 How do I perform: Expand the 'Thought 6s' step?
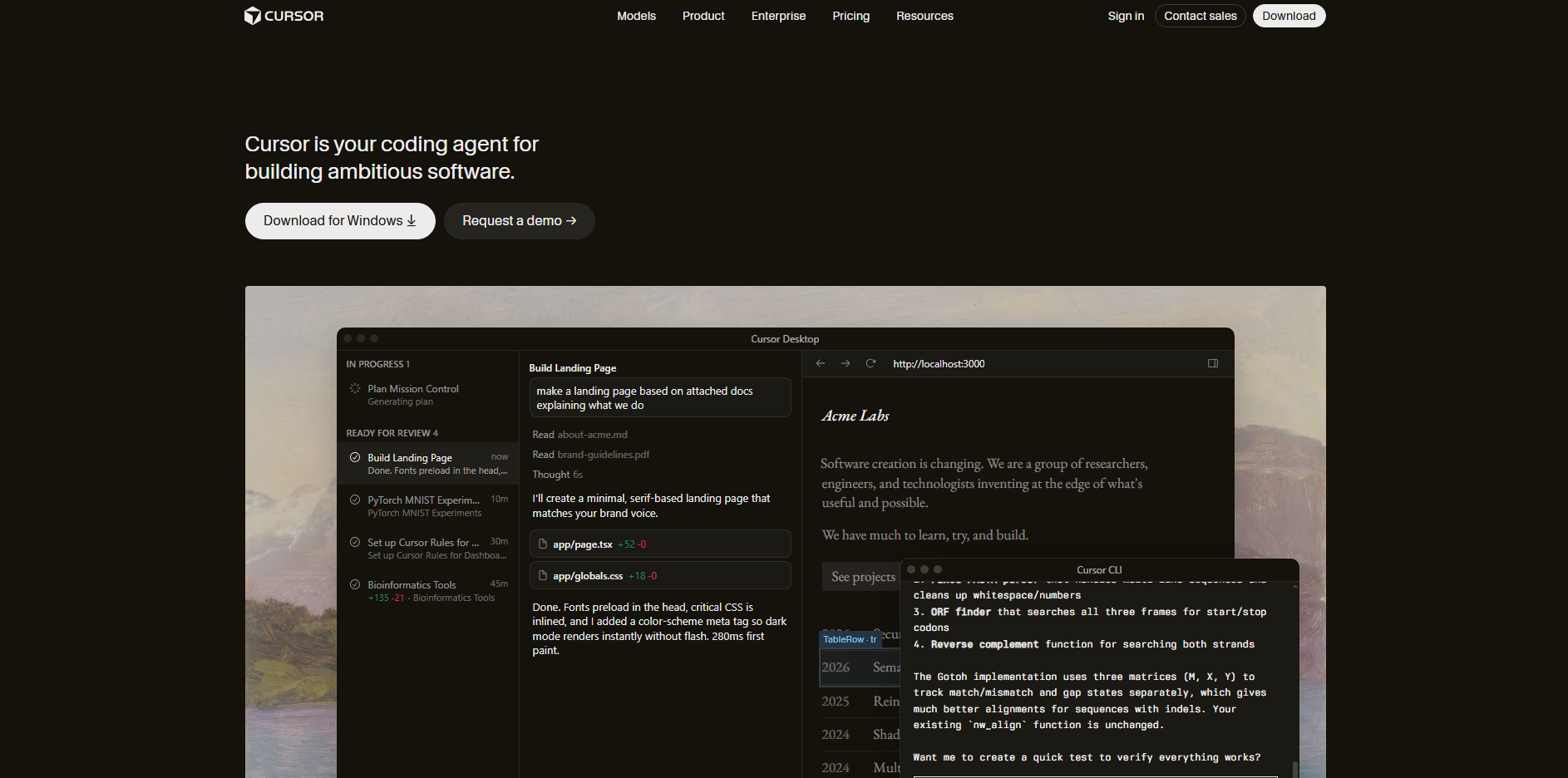558,475
